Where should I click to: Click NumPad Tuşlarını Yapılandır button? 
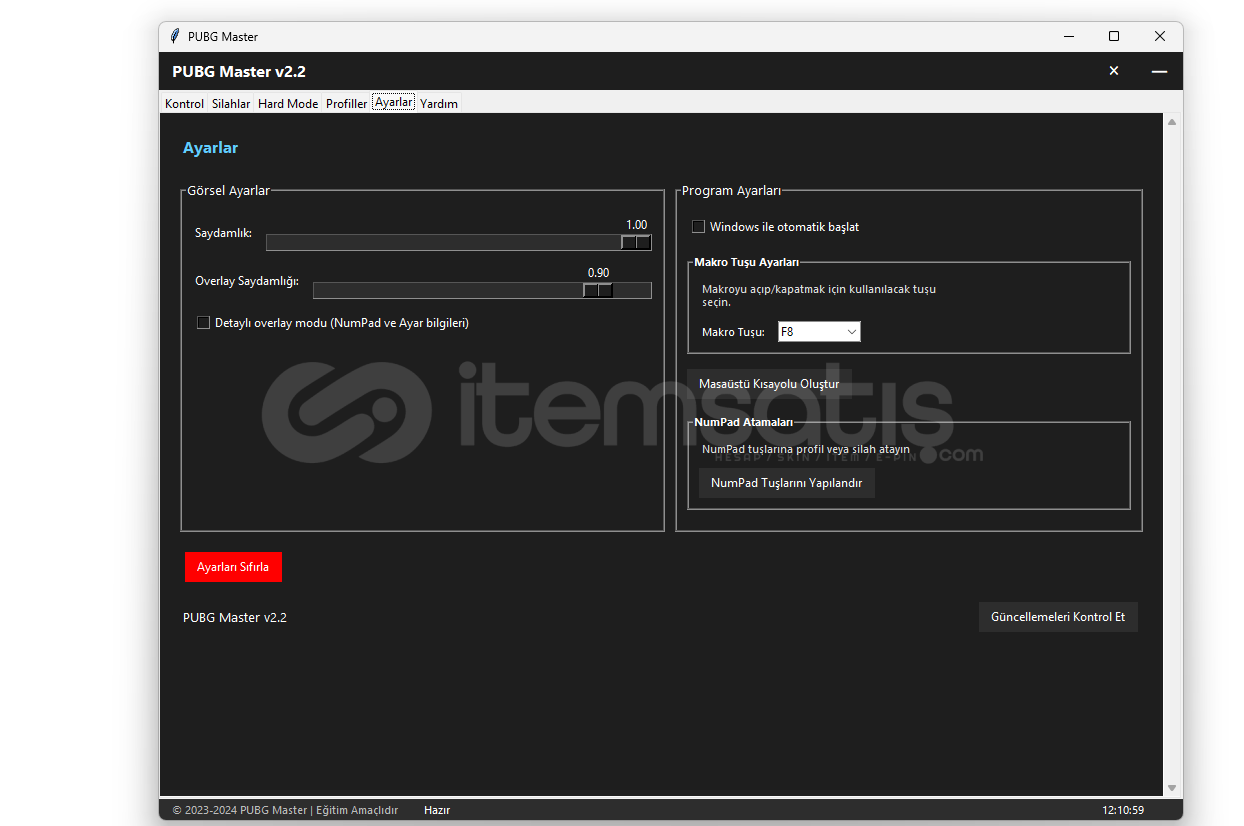point(786,483)
